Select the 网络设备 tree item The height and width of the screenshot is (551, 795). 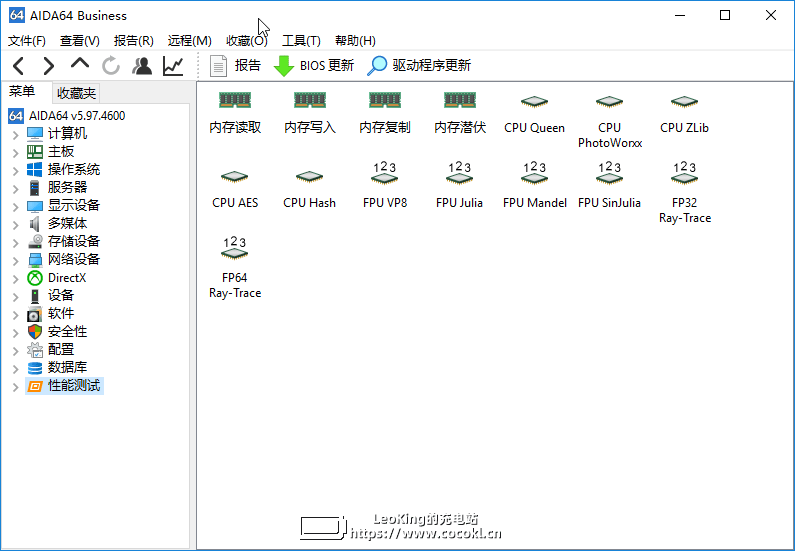[64, 260]
